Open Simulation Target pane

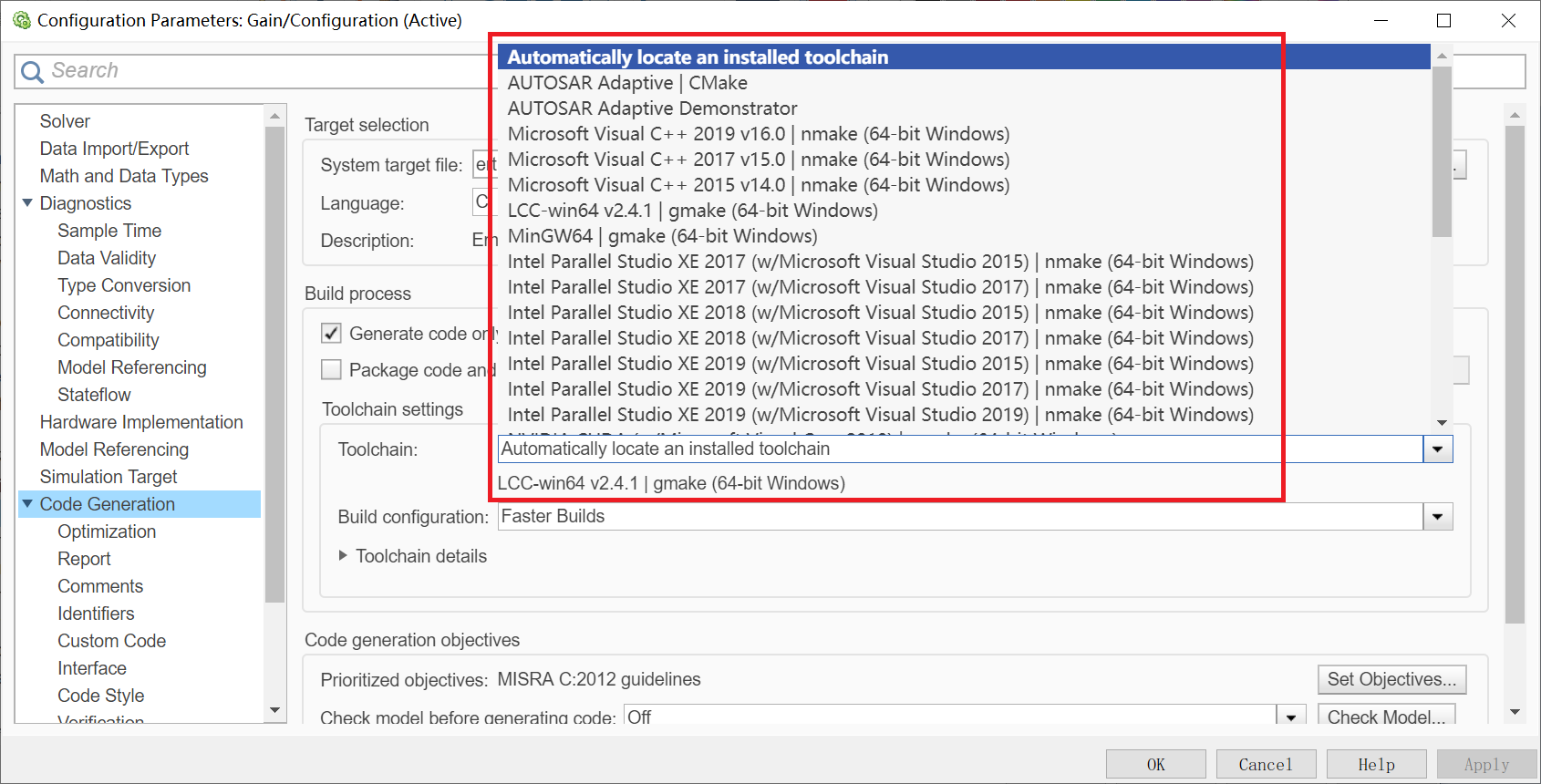point(109,477)
